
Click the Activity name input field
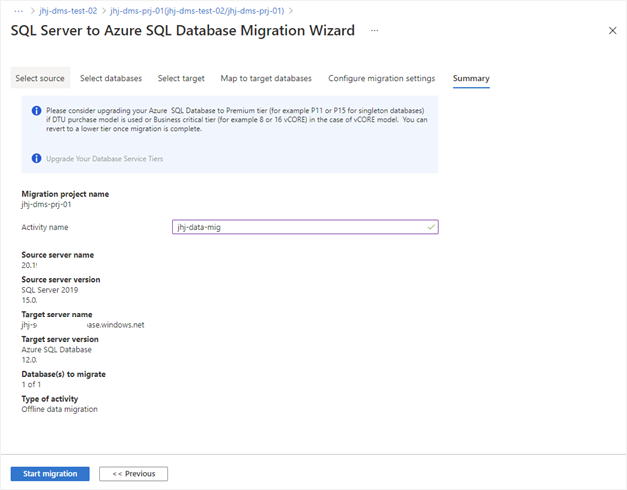pyautogui.click(x=305, y=227)
